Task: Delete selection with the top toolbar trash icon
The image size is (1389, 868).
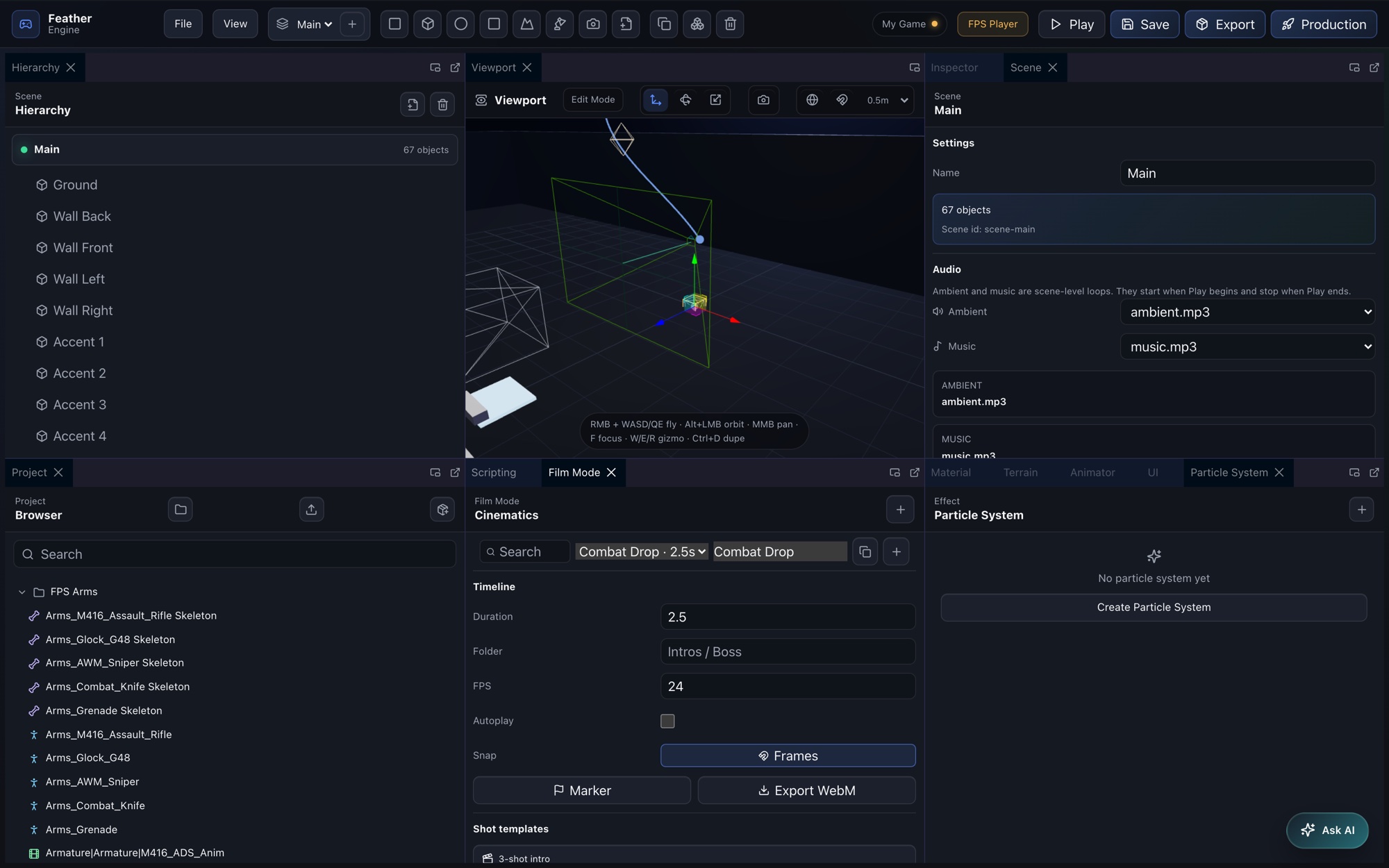Action: [730, 24]
